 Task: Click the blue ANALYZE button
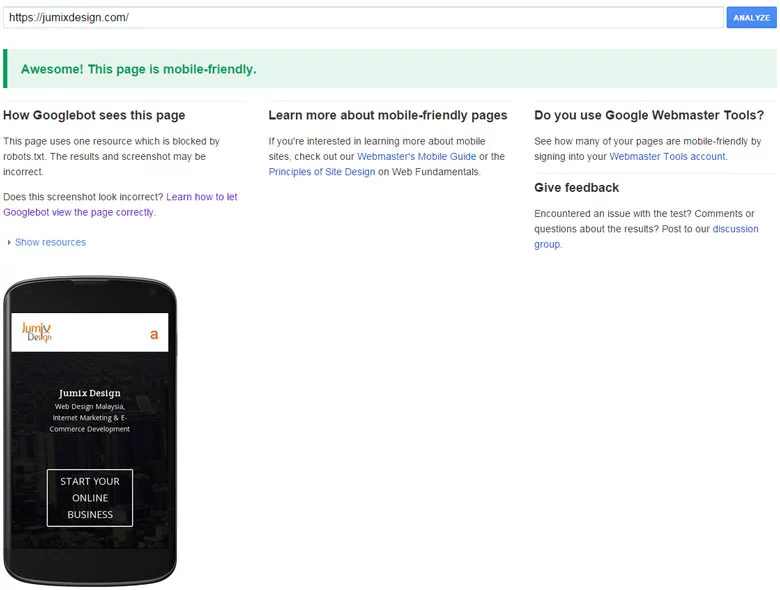tap(751, 17)
